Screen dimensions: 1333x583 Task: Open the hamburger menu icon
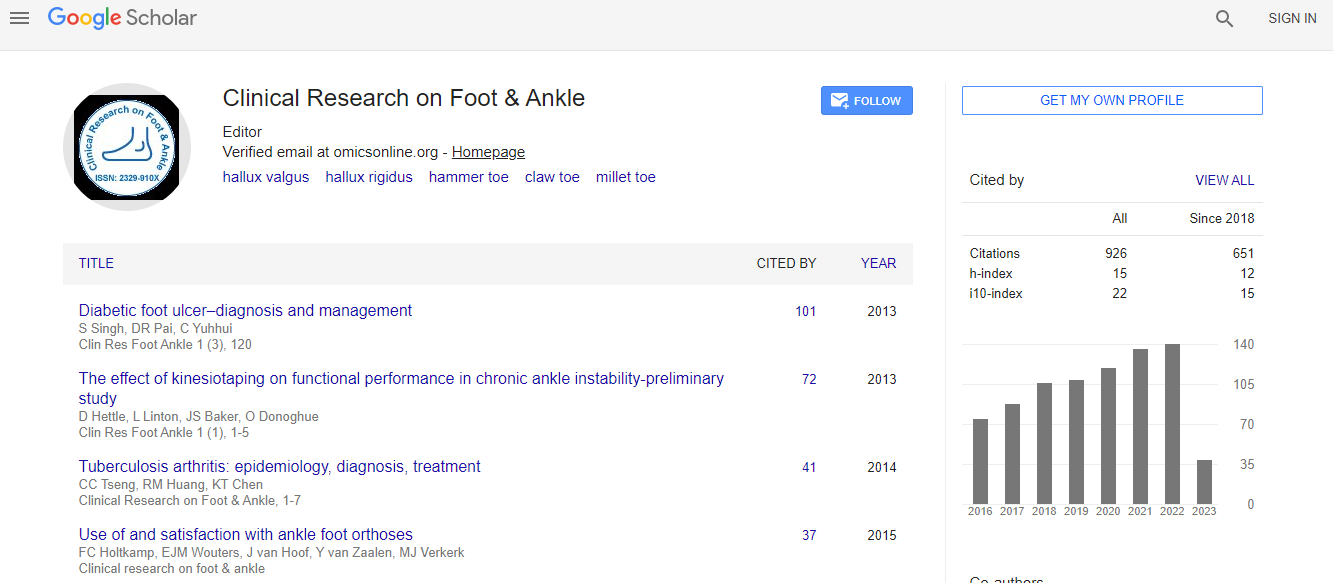pyautogui.click(x=19, y=18)
